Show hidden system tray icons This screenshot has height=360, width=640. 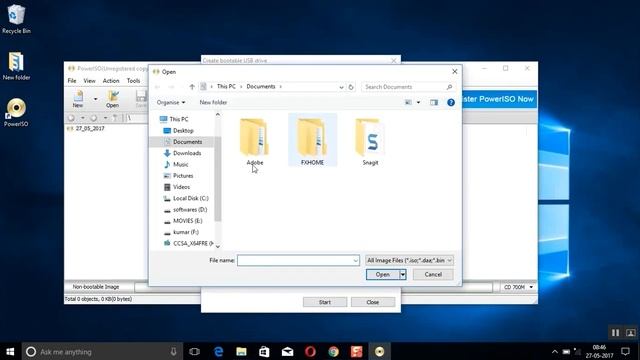click(x=555, y=351)
